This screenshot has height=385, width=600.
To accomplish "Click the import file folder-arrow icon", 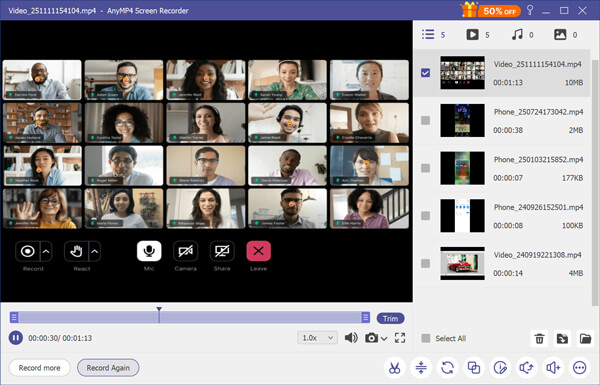I will tap(562, 338).
